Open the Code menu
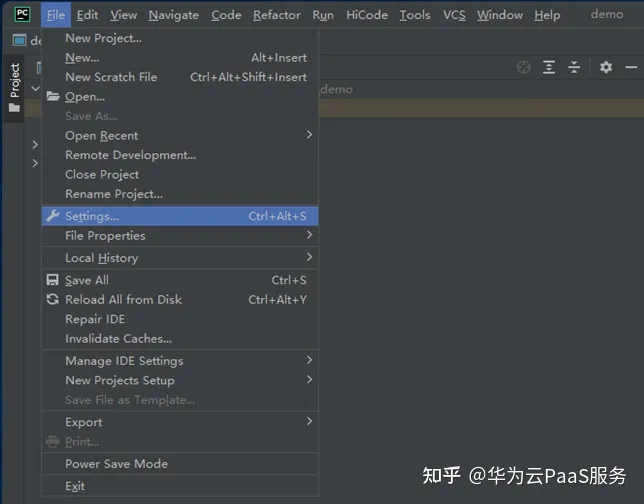 (x=226, y=15)
